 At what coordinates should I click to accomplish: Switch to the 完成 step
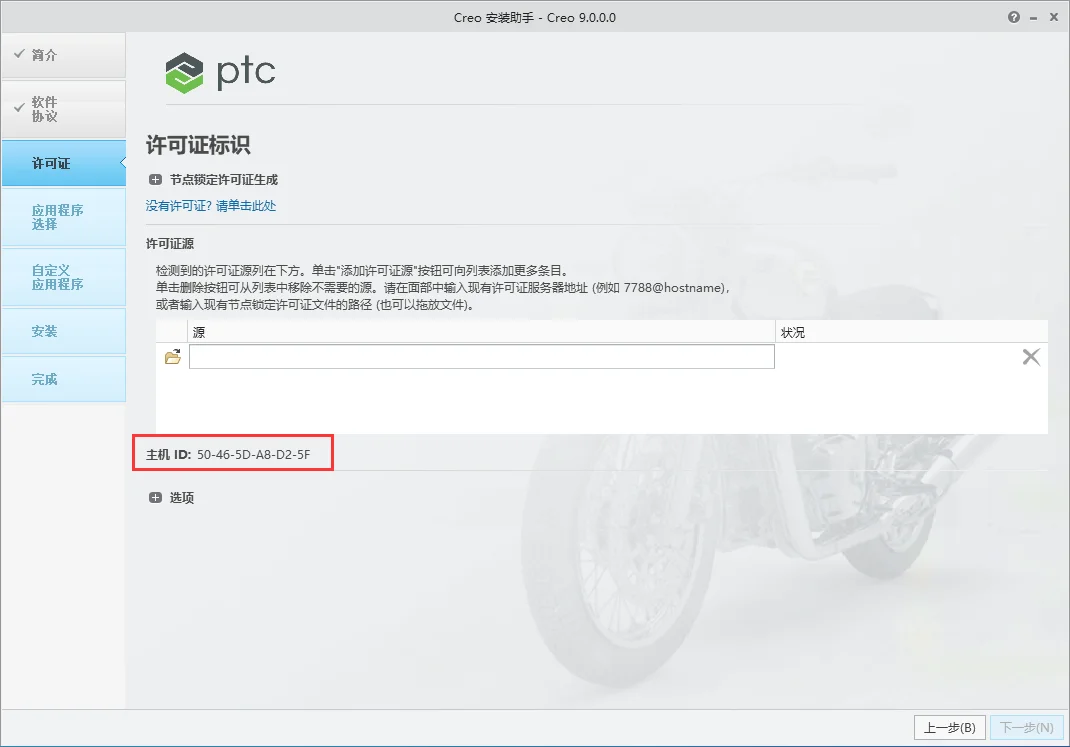click(63, 379)
